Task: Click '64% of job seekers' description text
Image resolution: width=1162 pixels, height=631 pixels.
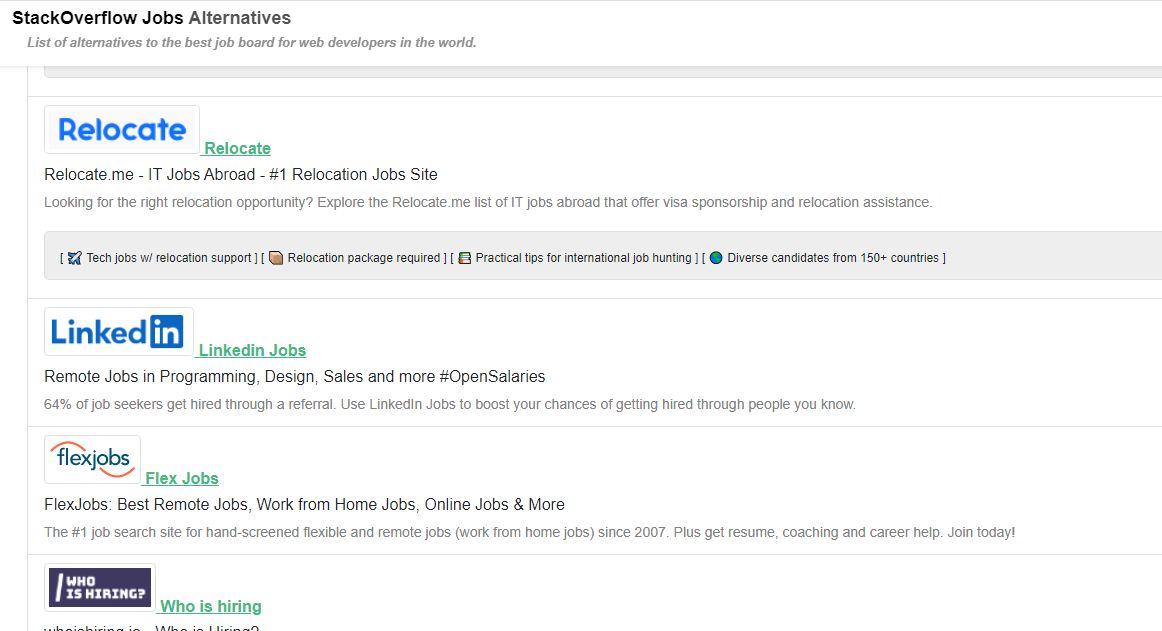Action: 450,405
